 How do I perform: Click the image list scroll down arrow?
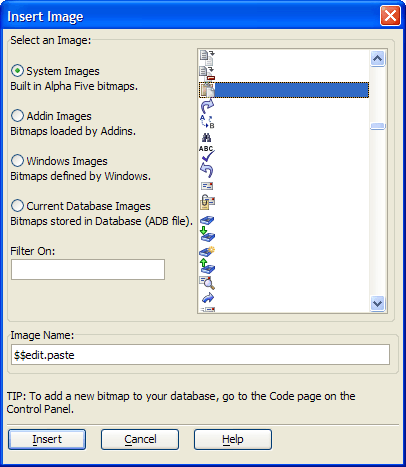pos(378,304)
